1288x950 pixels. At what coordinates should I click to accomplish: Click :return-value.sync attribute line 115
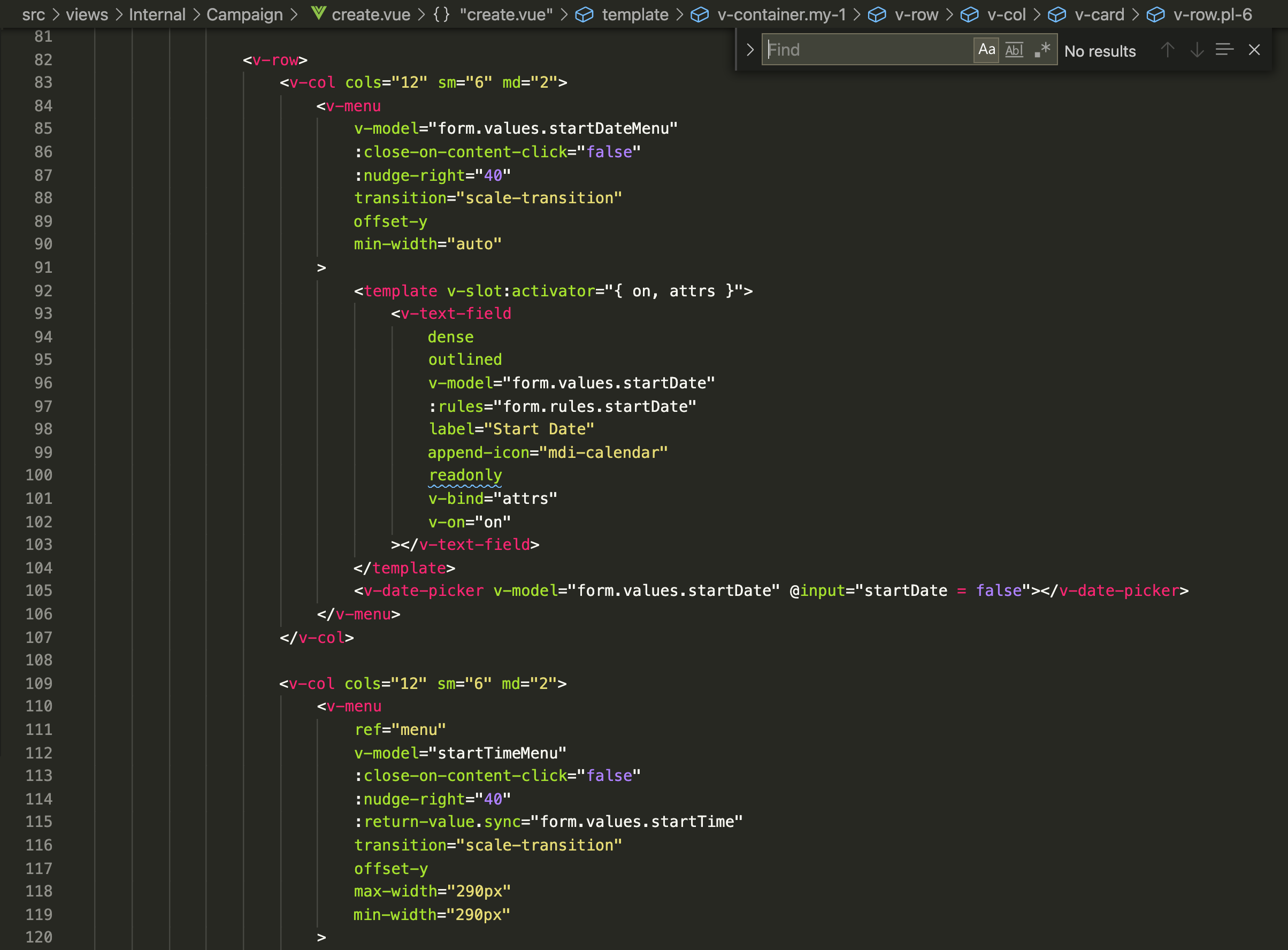click(549, 822)
